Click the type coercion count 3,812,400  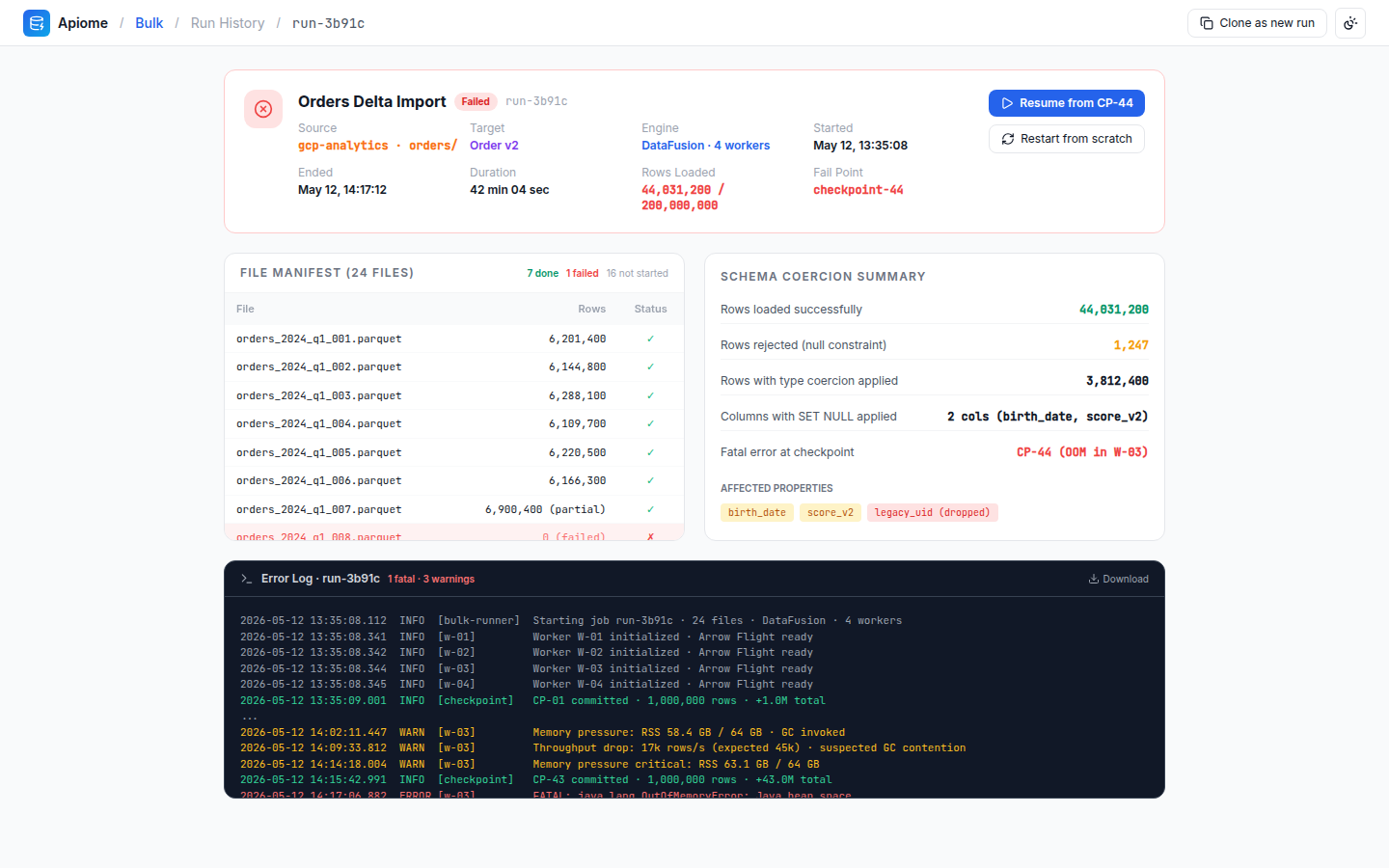(x=1117, y=381)
